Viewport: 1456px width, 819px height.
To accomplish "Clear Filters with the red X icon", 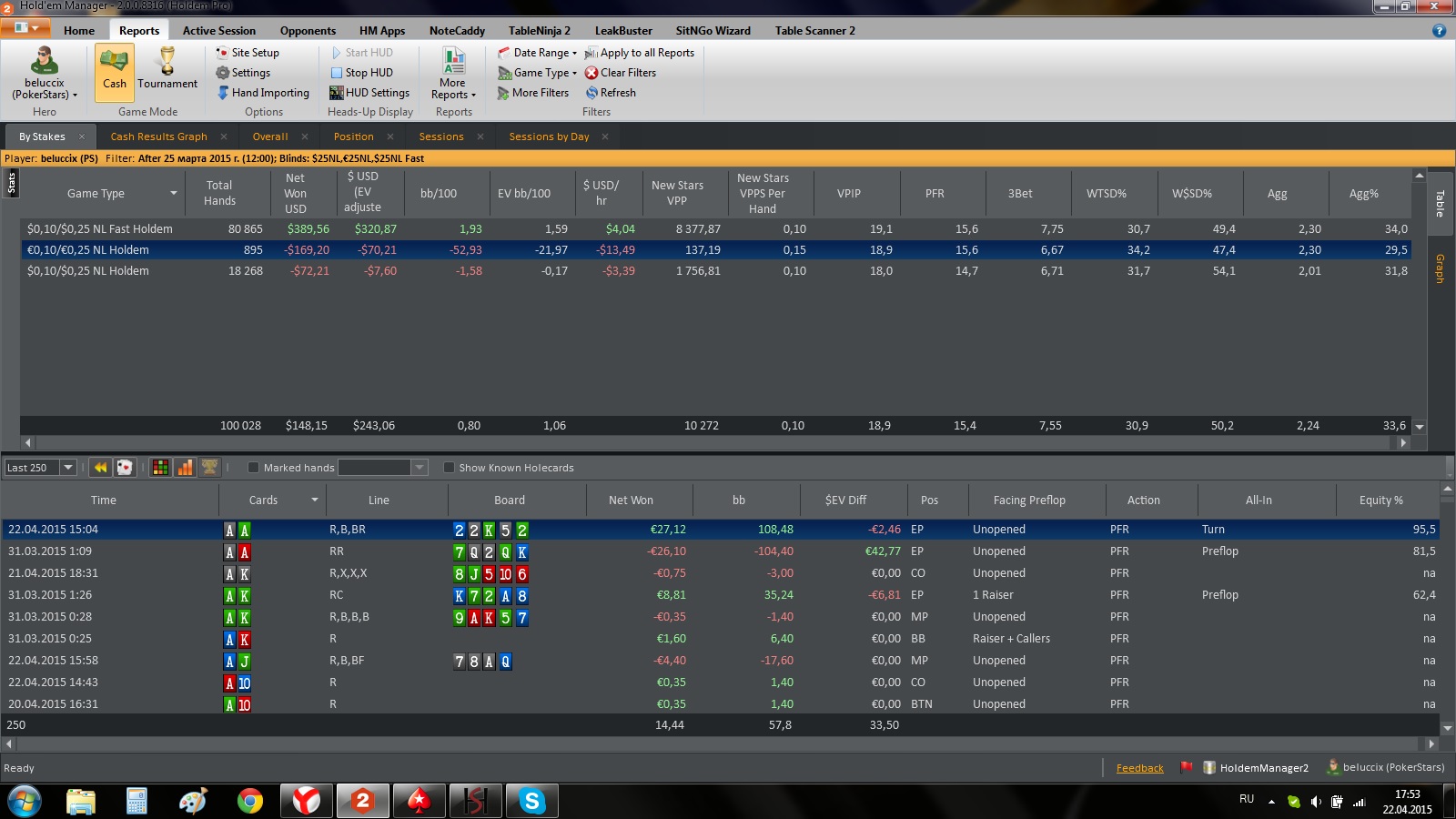I will coord(621,73).
